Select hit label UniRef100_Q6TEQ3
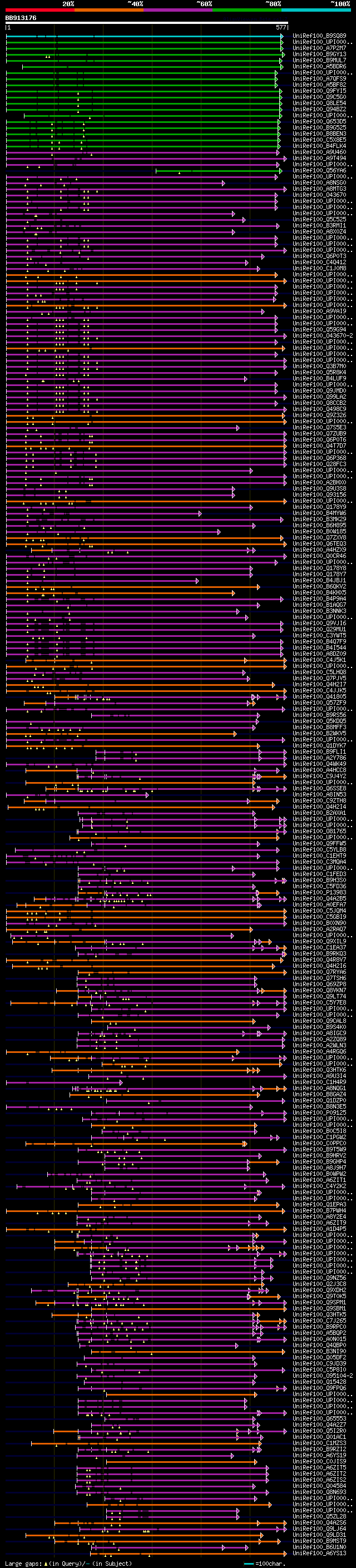The height and width of the screenshot is (1568, 356). tap(319, 544)
